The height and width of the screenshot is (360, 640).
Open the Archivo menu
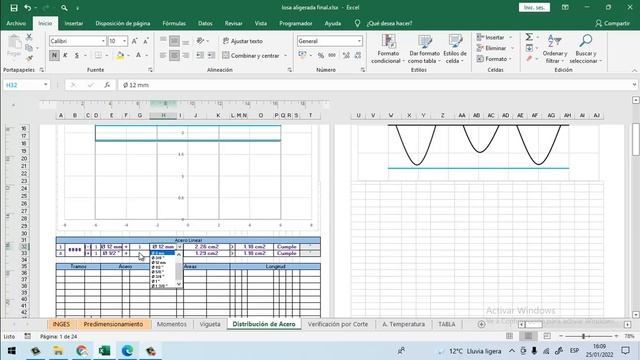tap(16, 24)
